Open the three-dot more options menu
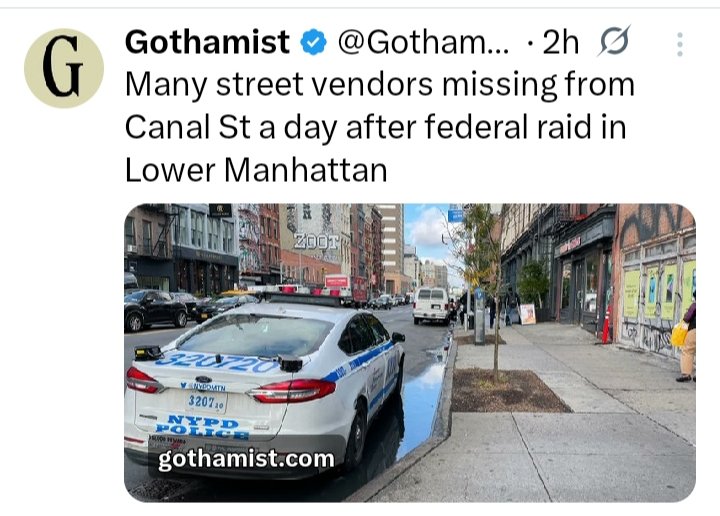Viewport: 720px width, 516px height. pos(680,45)
